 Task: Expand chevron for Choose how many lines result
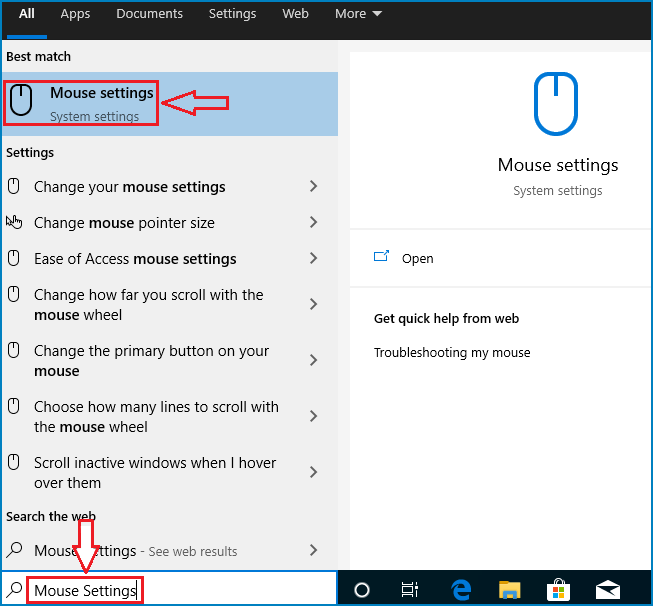click(314, 416)
